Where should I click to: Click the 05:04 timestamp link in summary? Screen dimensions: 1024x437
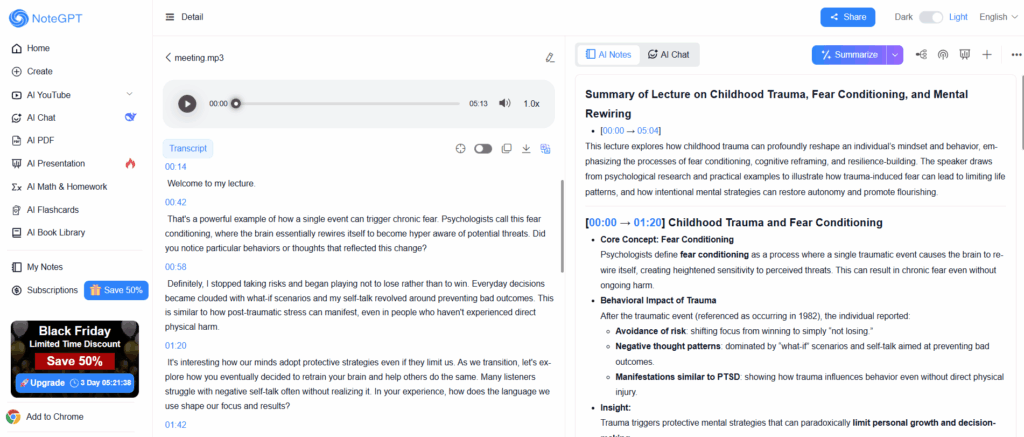pos(648,131)
